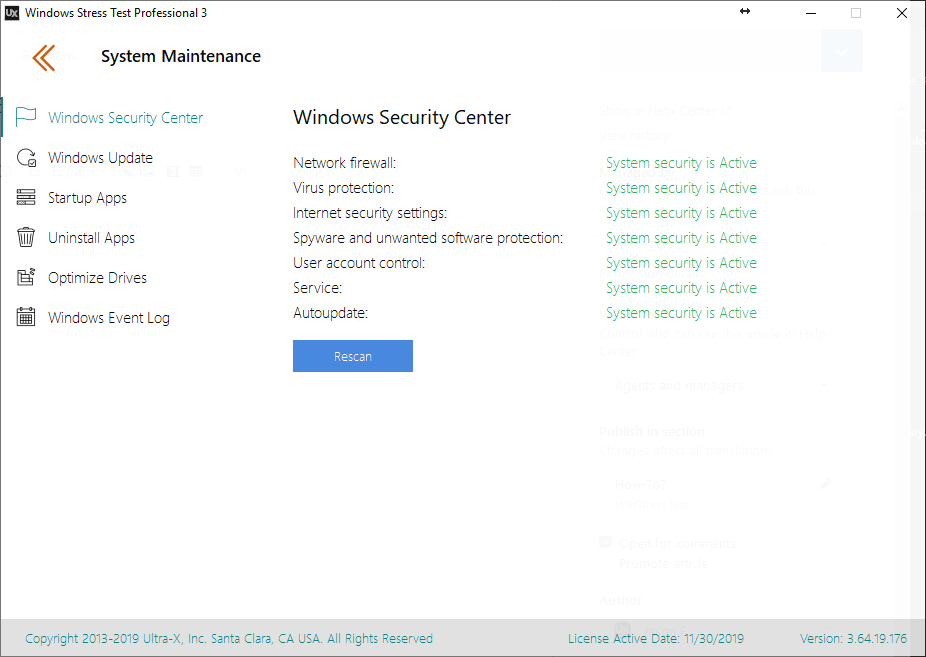Click the faded chevron dropdown button at top right
926x657 pixels.
(x=841, y=52)
